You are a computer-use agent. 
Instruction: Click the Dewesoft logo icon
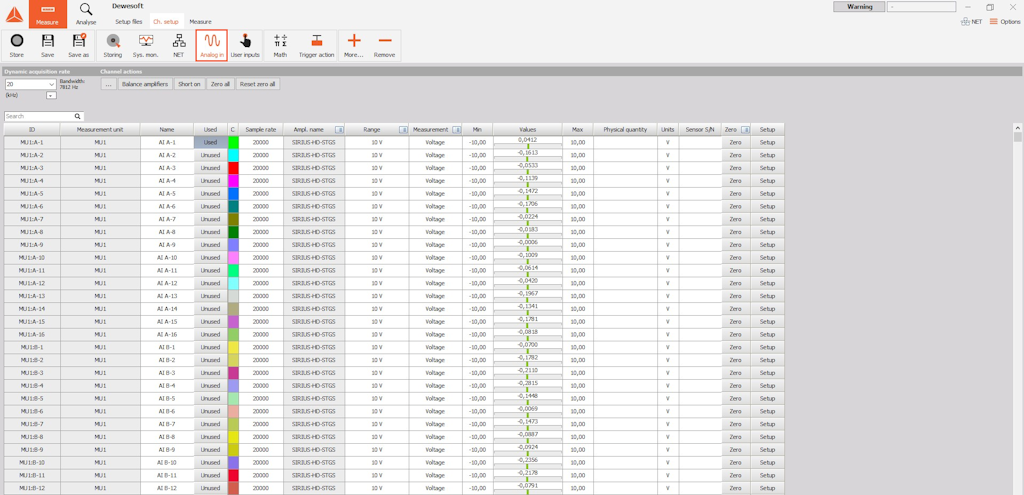(14, 14)
